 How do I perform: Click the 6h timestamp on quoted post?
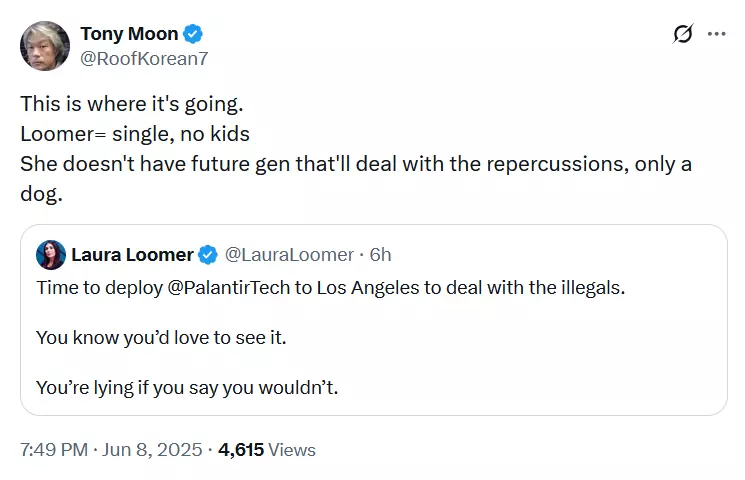point(380,255)
